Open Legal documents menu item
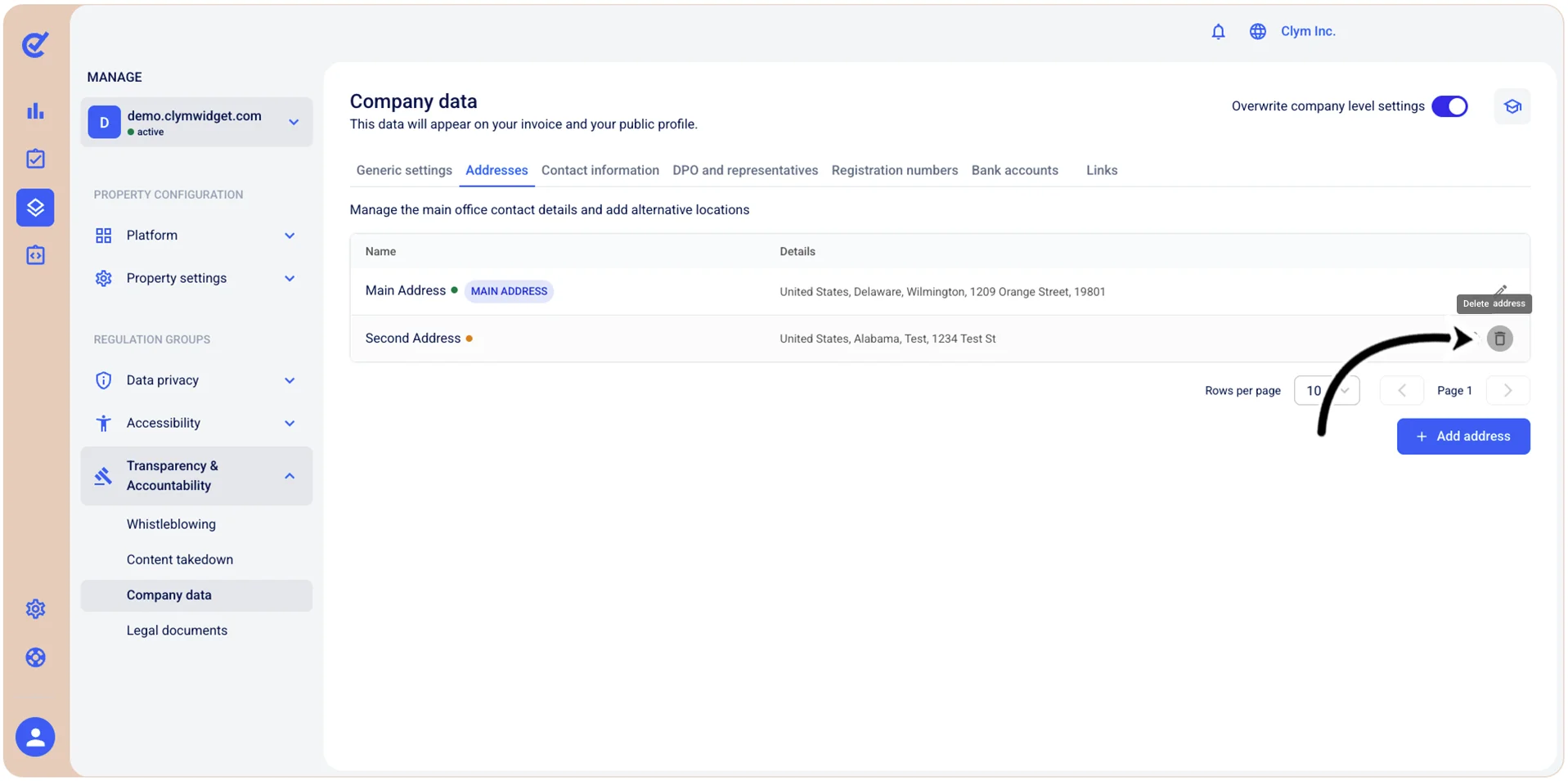Viewport: 1568px width, 781px height. [177, 631]
